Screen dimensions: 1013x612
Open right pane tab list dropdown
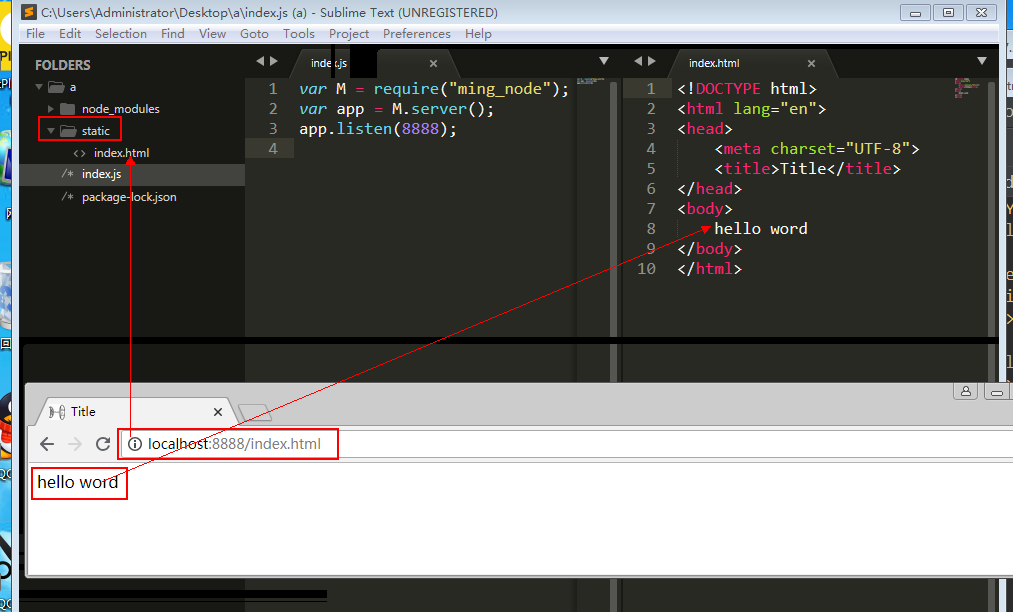pos(982,61)
